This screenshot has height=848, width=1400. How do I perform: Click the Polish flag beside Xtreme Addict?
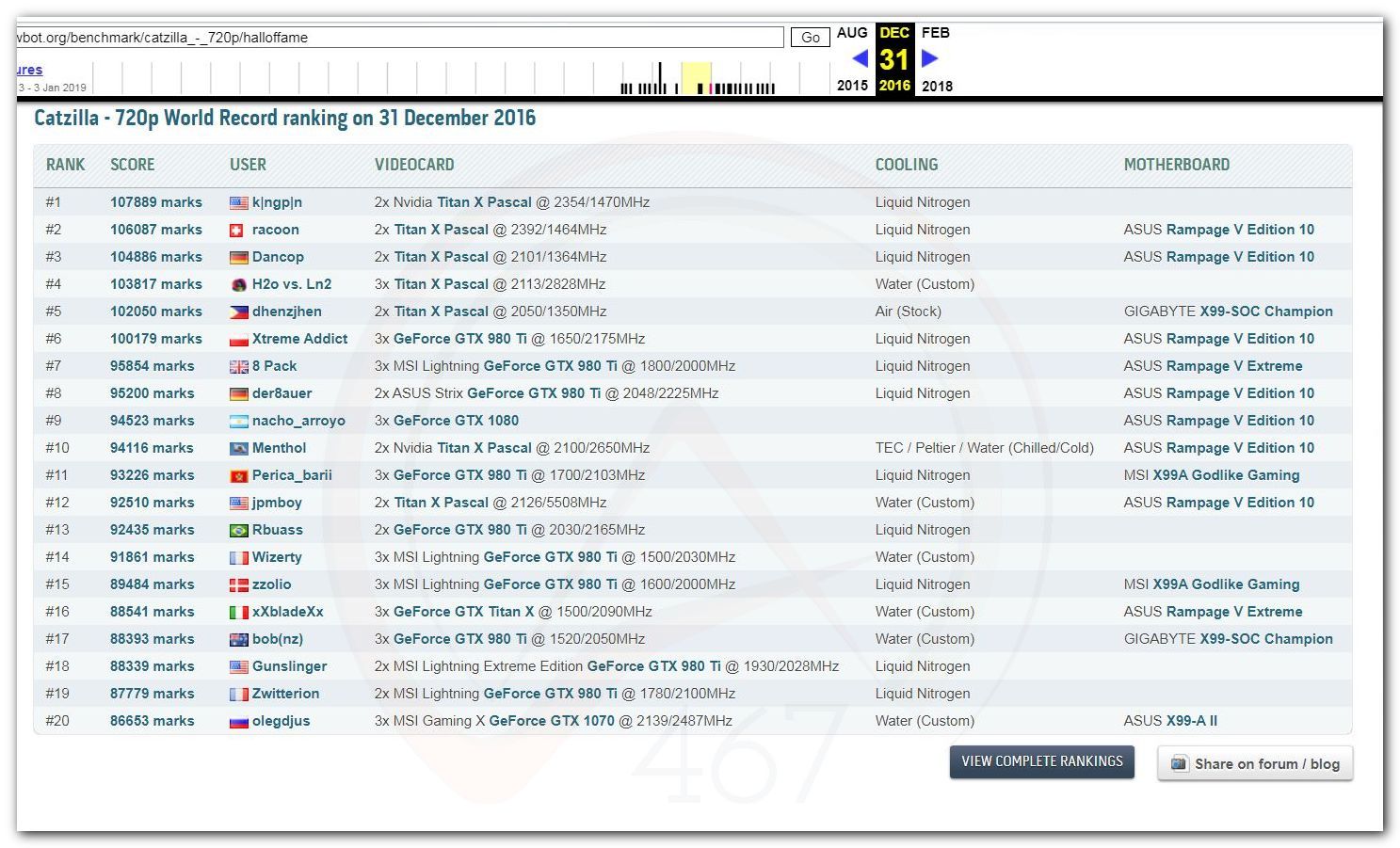pos(238,339)
